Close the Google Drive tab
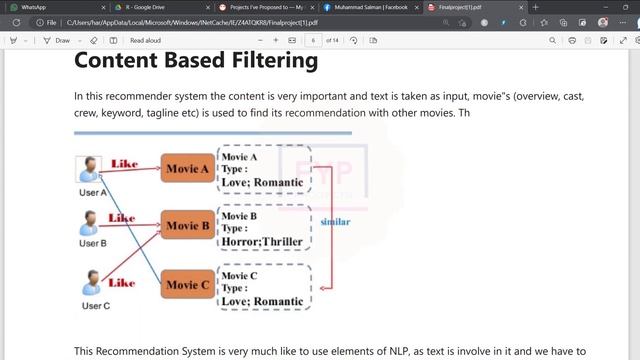The width and height of the screenshot is (640, 360). [208, 7]
